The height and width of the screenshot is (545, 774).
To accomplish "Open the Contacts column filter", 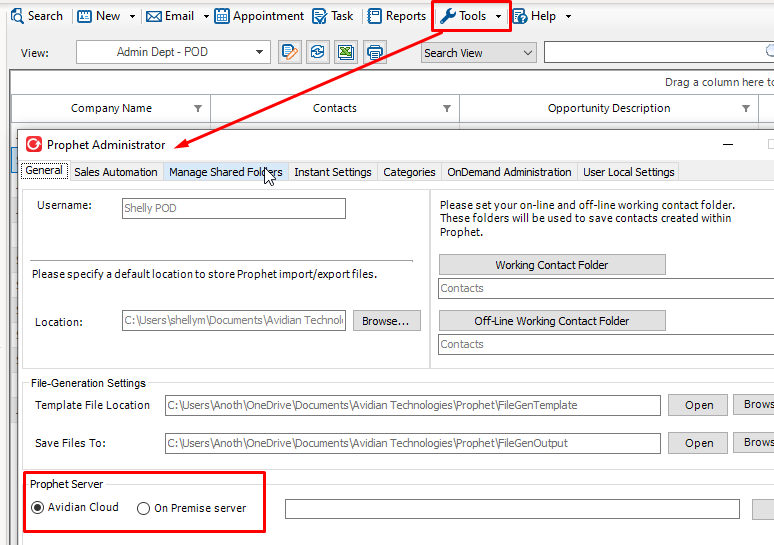I will tap(447, 108).
